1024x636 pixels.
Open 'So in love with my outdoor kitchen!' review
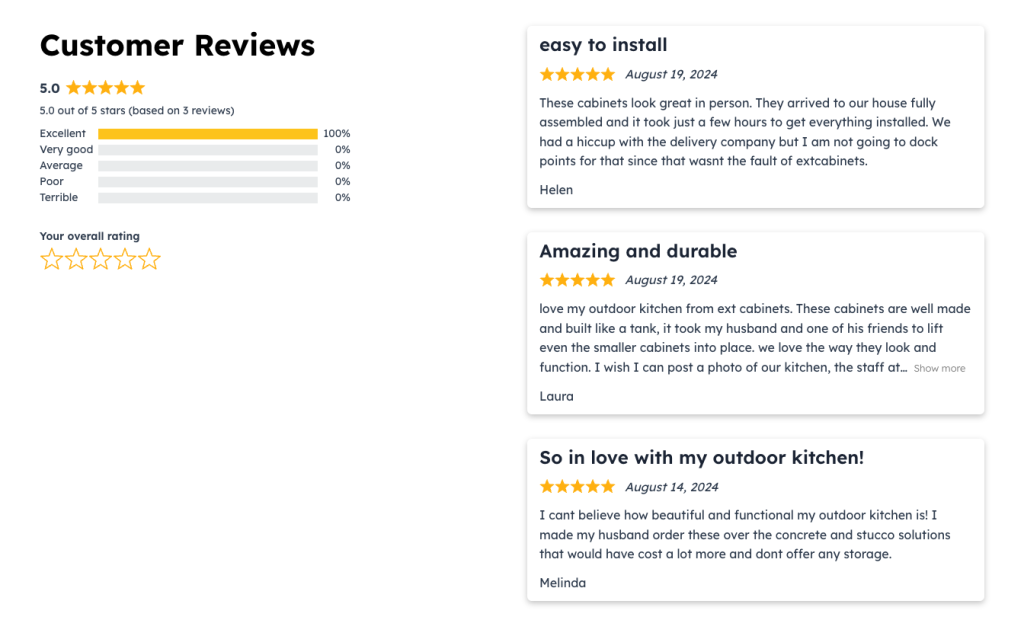coord(701,457)
